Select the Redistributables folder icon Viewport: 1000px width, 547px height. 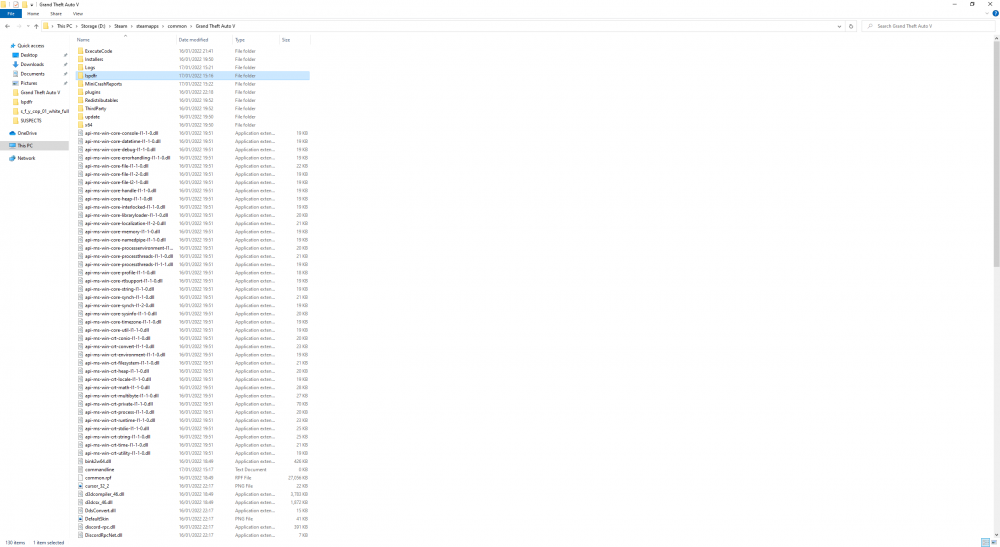click(80, 100)
